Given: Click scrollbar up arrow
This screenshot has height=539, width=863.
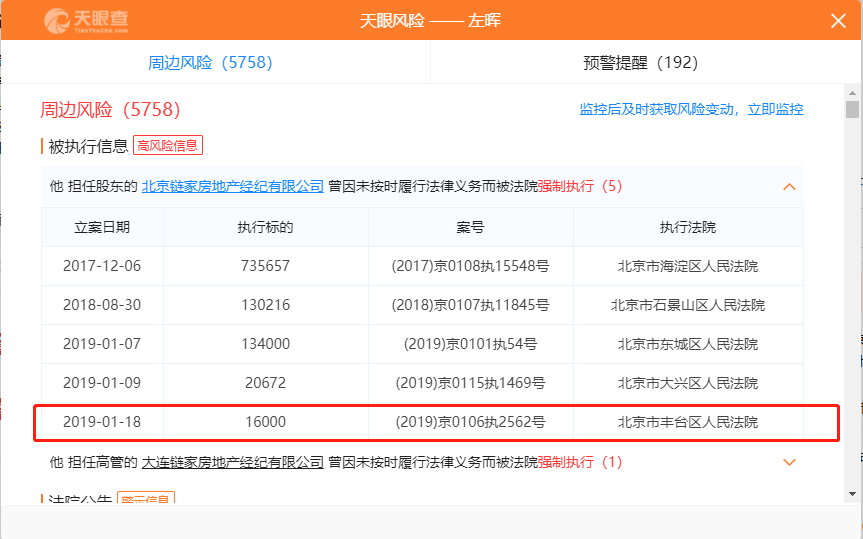Looking at the screenshot, I should (x=852, y=94).
